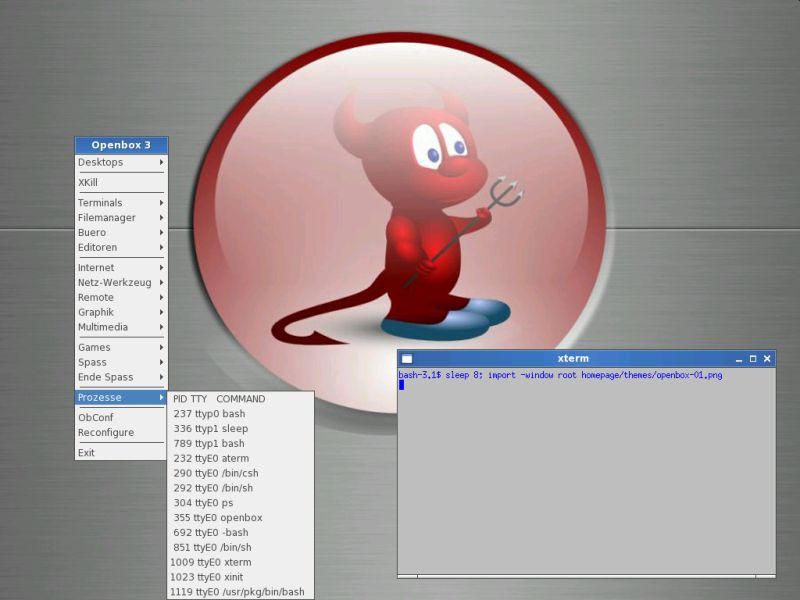Screen dimensions: 800x600
Task: Open the Terminals menu entry
Action: (x=121, y=203)
